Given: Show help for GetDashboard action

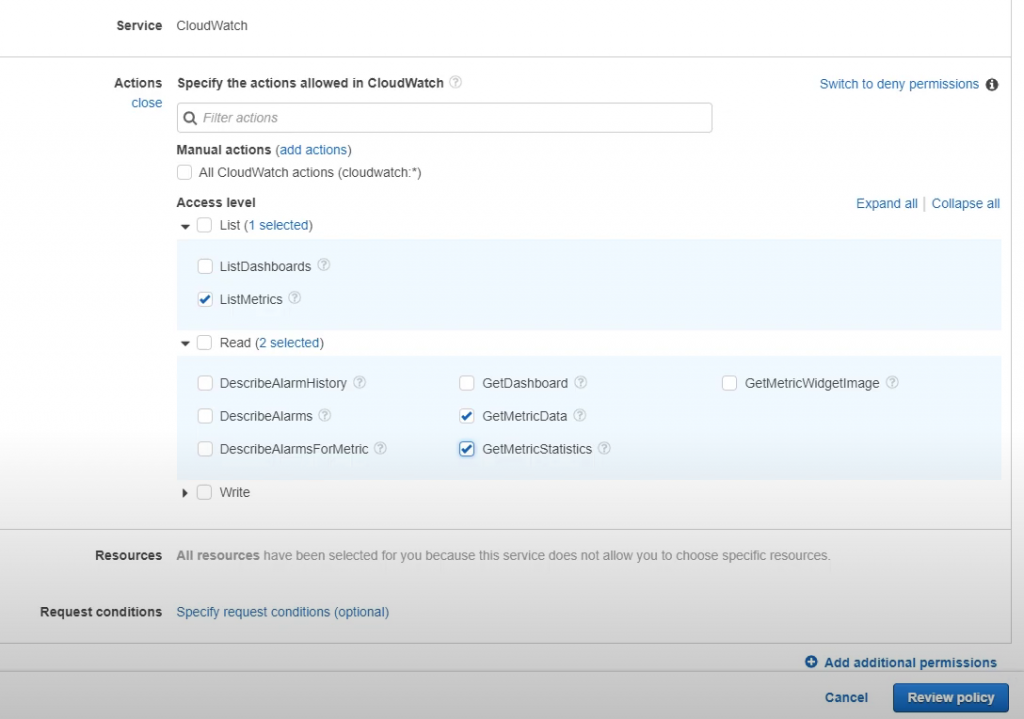Looking at the screenshot, I should [x=581, y=382].
